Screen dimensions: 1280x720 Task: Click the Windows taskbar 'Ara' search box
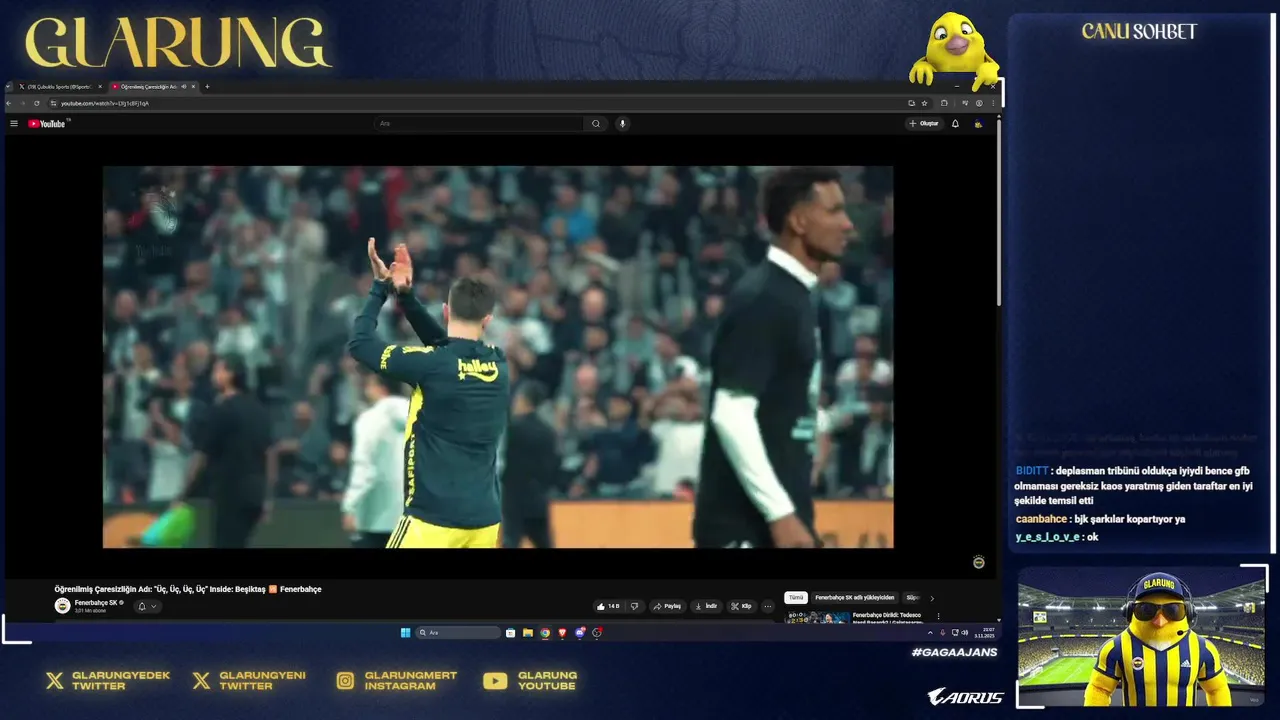coord(458,633)
